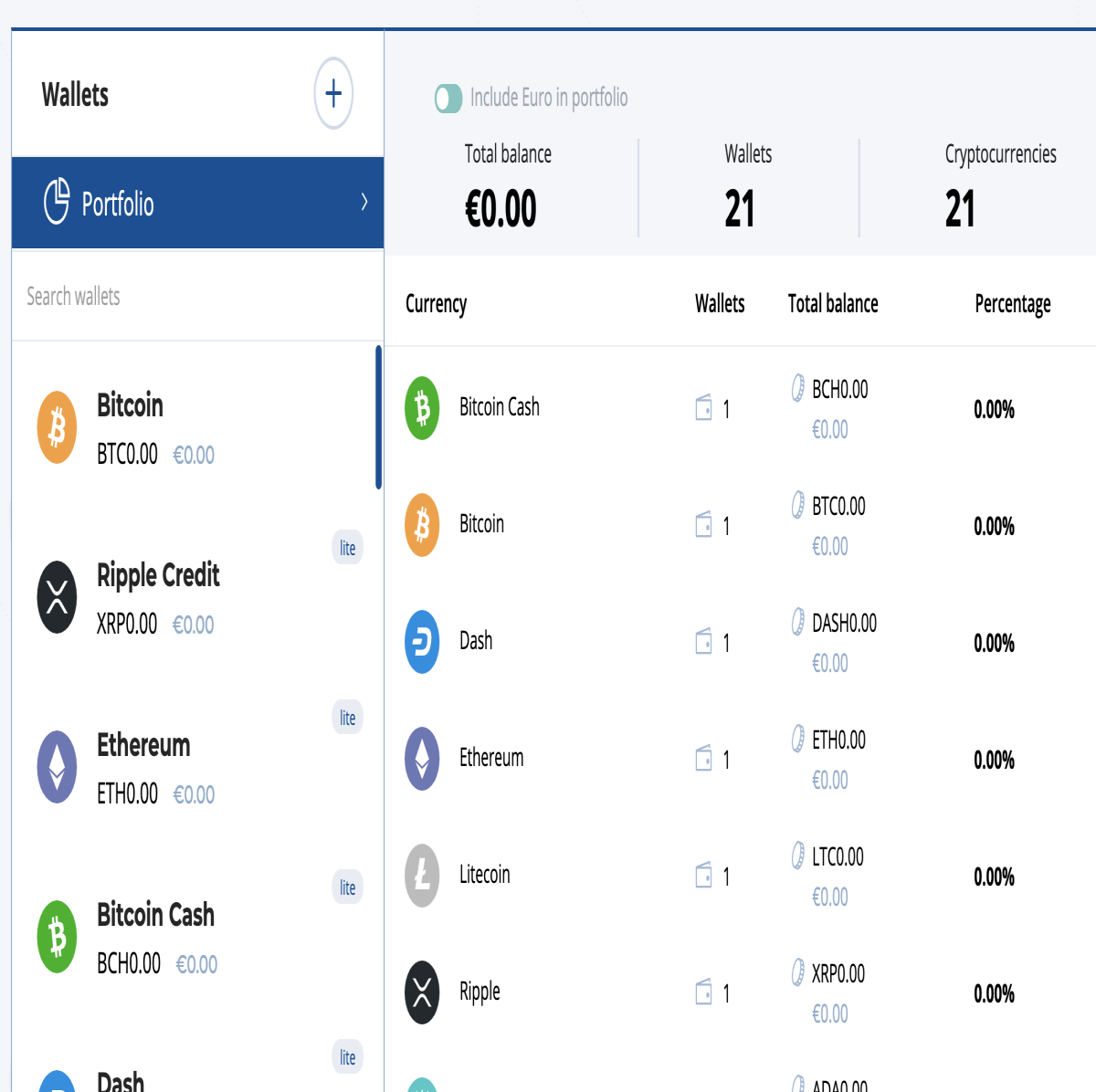1096x1092 pixels.
Task: Focus the Search wallets field
Action: point(197,297)
